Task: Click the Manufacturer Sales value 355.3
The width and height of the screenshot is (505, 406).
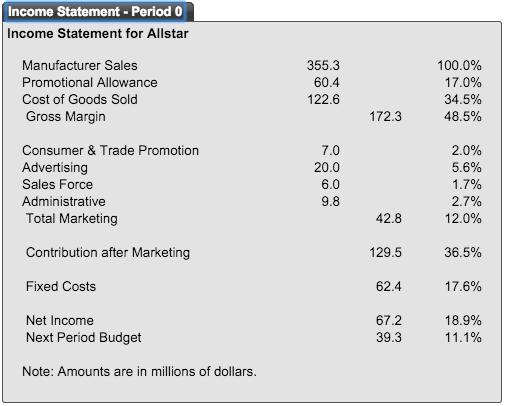Action: click(323, 65)
